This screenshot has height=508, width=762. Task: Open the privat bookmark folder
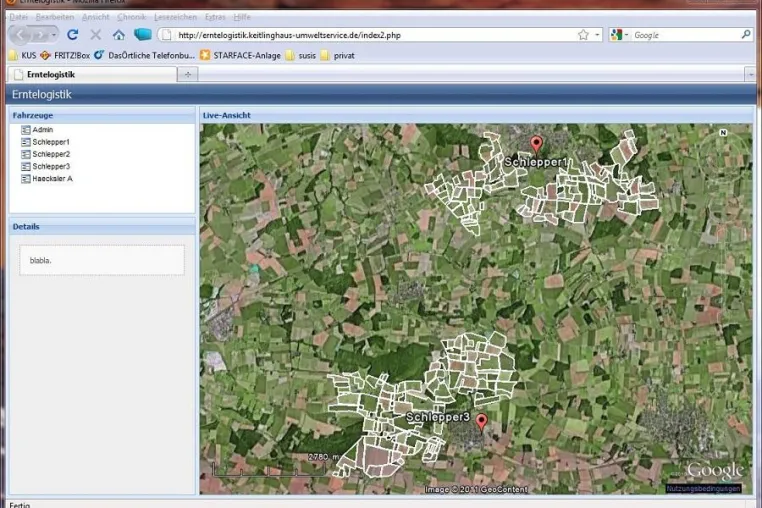coord(338,55)
